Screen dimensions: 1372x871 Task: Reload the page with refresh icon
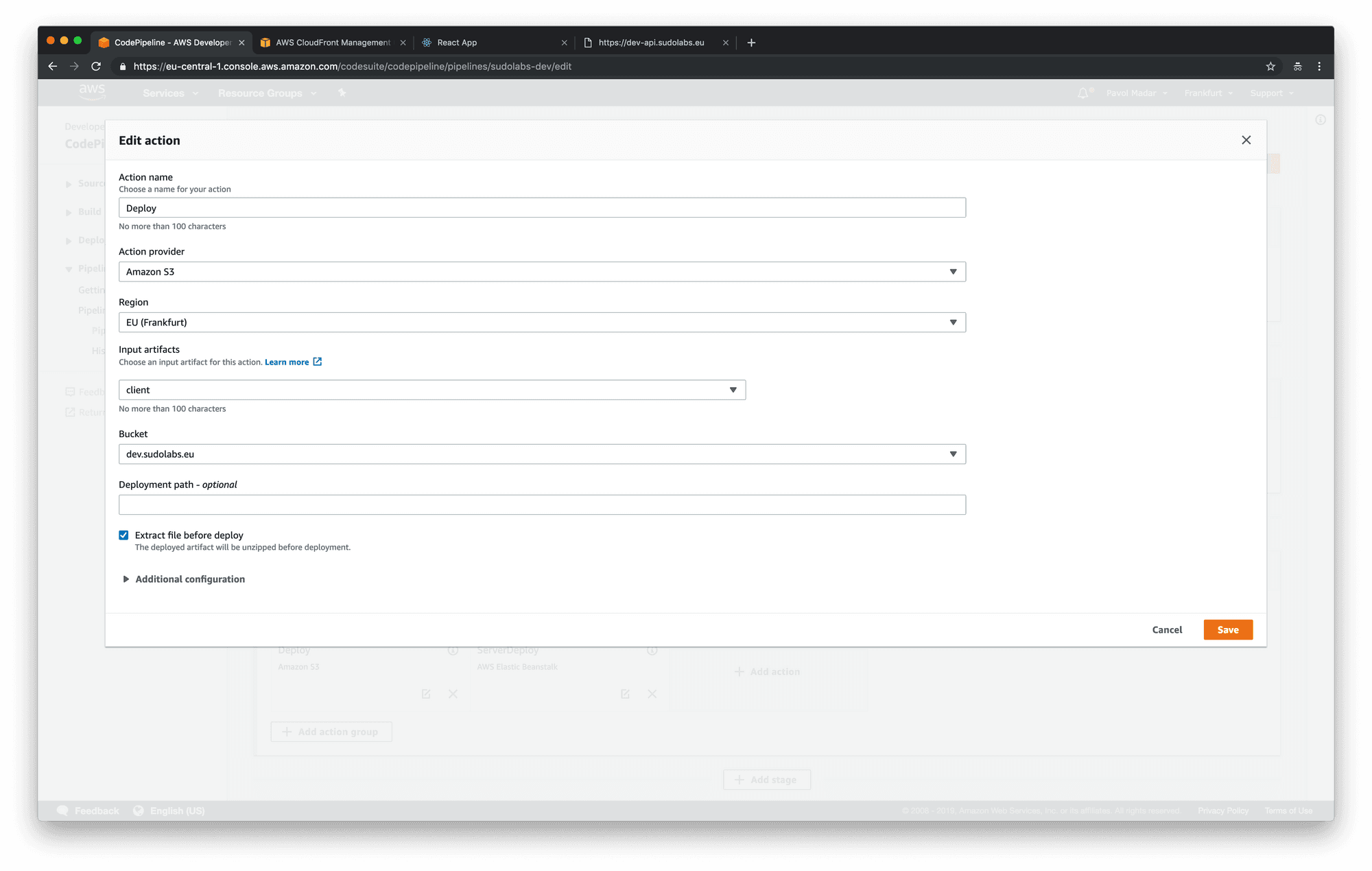coord(96,67)
